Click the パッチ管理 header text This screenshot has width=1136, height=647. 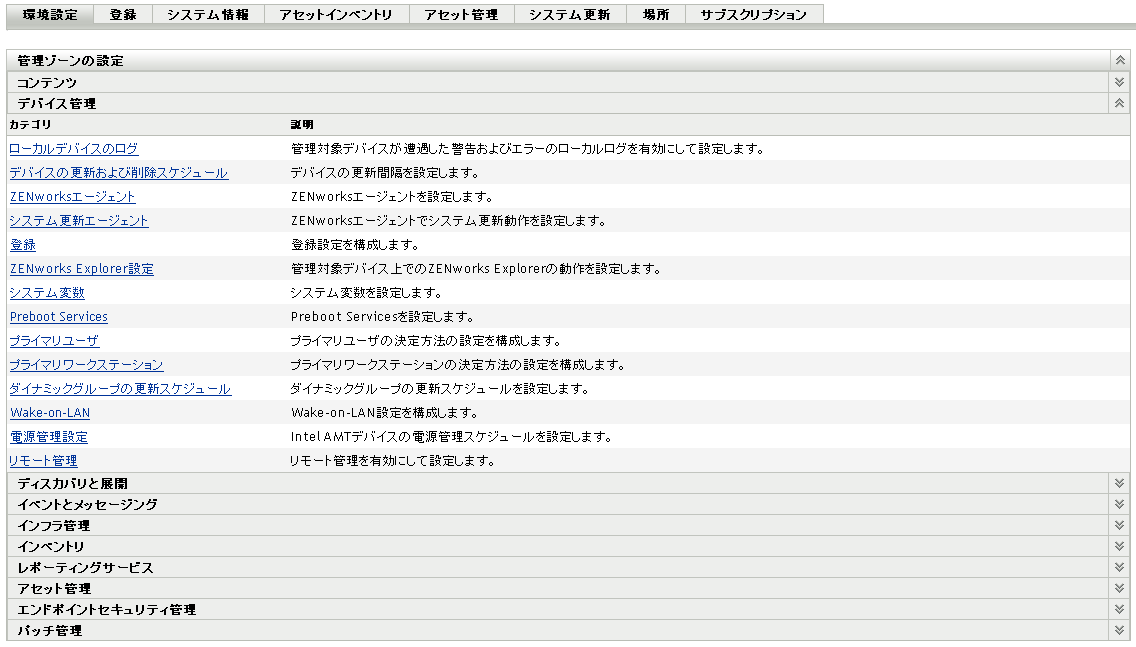[49, 630]
